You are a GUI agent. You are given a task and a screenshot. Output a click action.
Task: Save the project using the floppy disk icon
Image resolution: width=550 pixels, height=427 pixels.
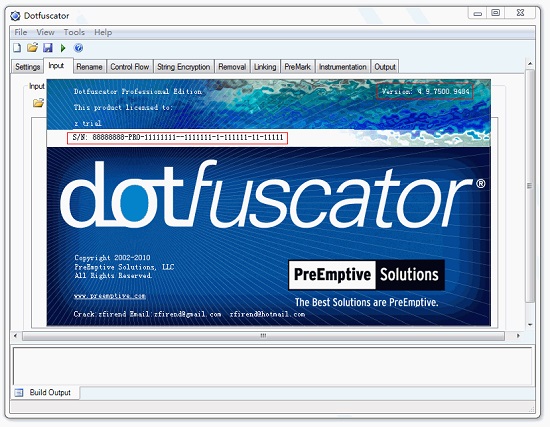pos(48,48)
